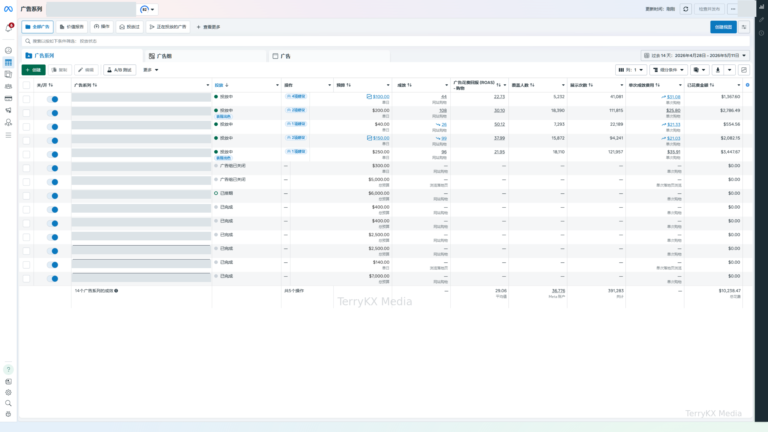768x432 pixels.
Task: Open the top-right three-dots more menu
Action: point(733,9)
